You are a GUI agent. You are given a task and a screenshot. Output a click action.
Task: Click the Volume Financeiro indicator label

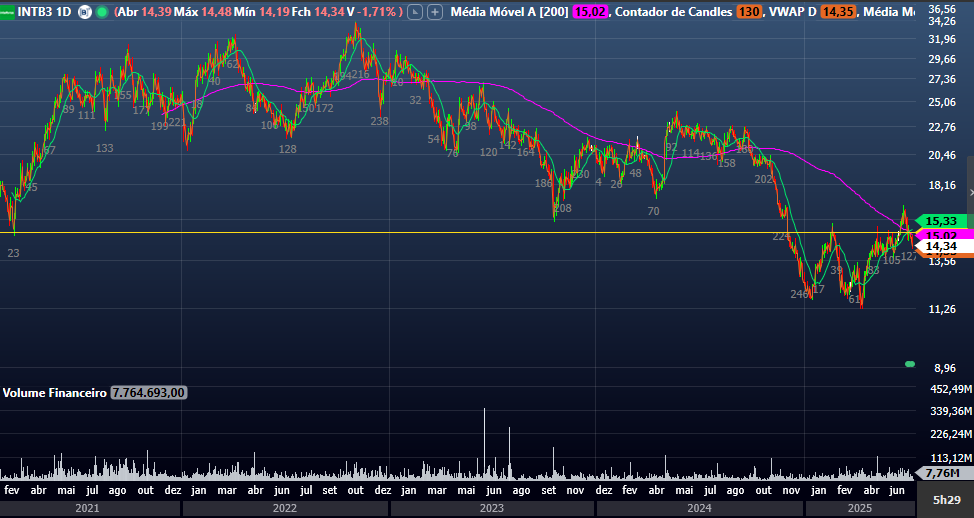54,393
